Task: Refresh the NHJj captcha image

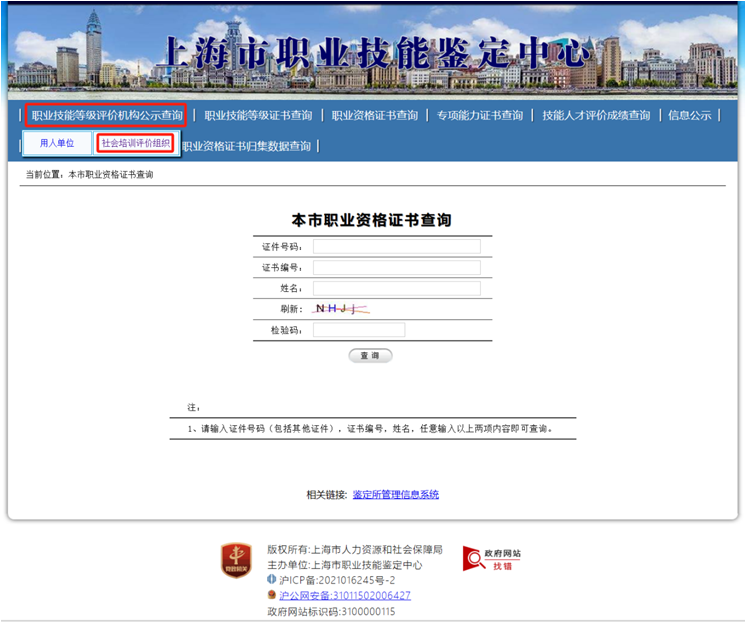Action: point(342,309)
